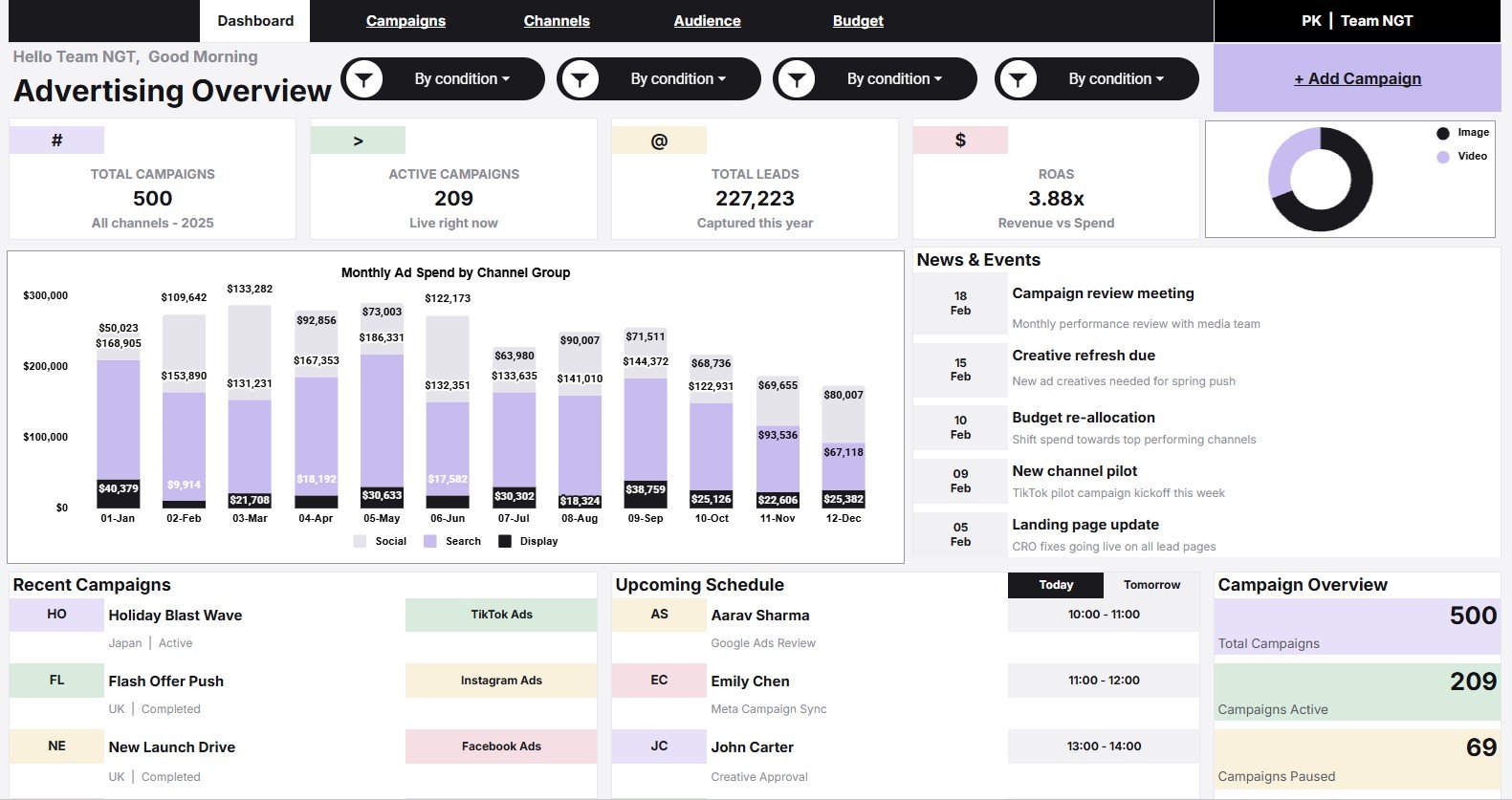The width and height of the screenshot is (1512, 800).
Task: Open Landing page update event
Action: [1085, 525]
